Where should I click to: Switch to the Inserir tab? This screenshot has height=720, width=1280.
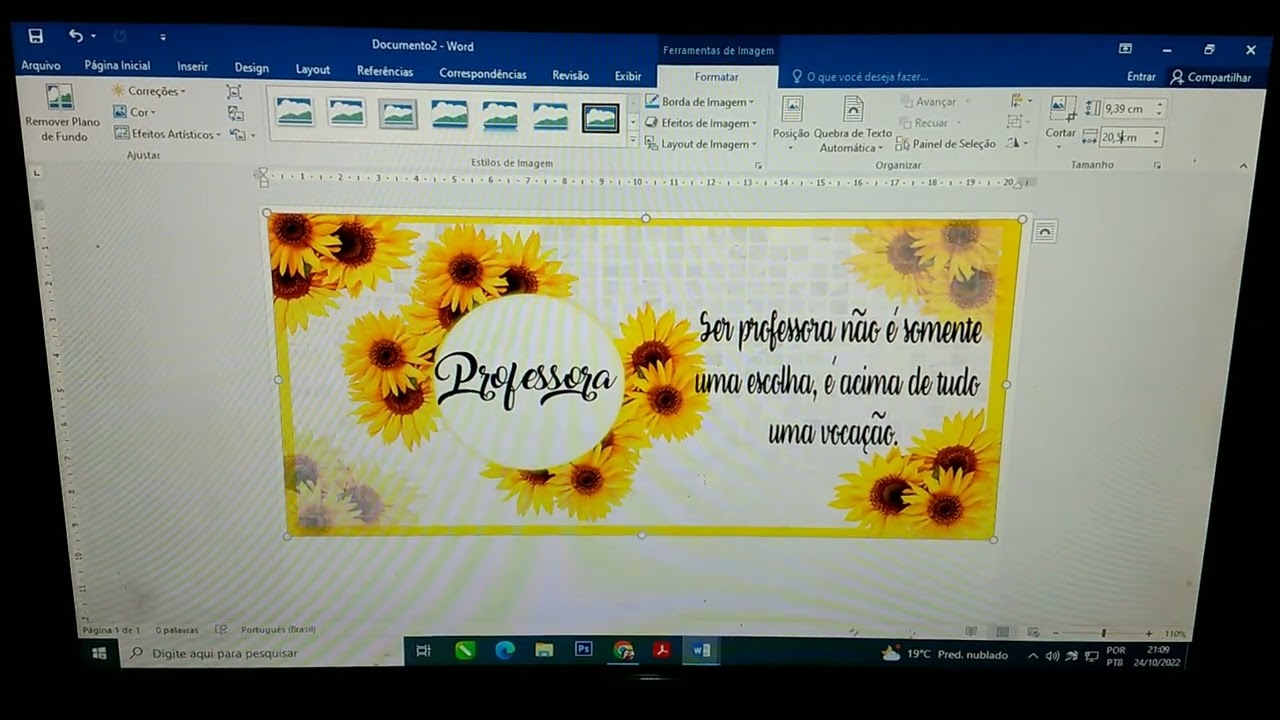192,67
